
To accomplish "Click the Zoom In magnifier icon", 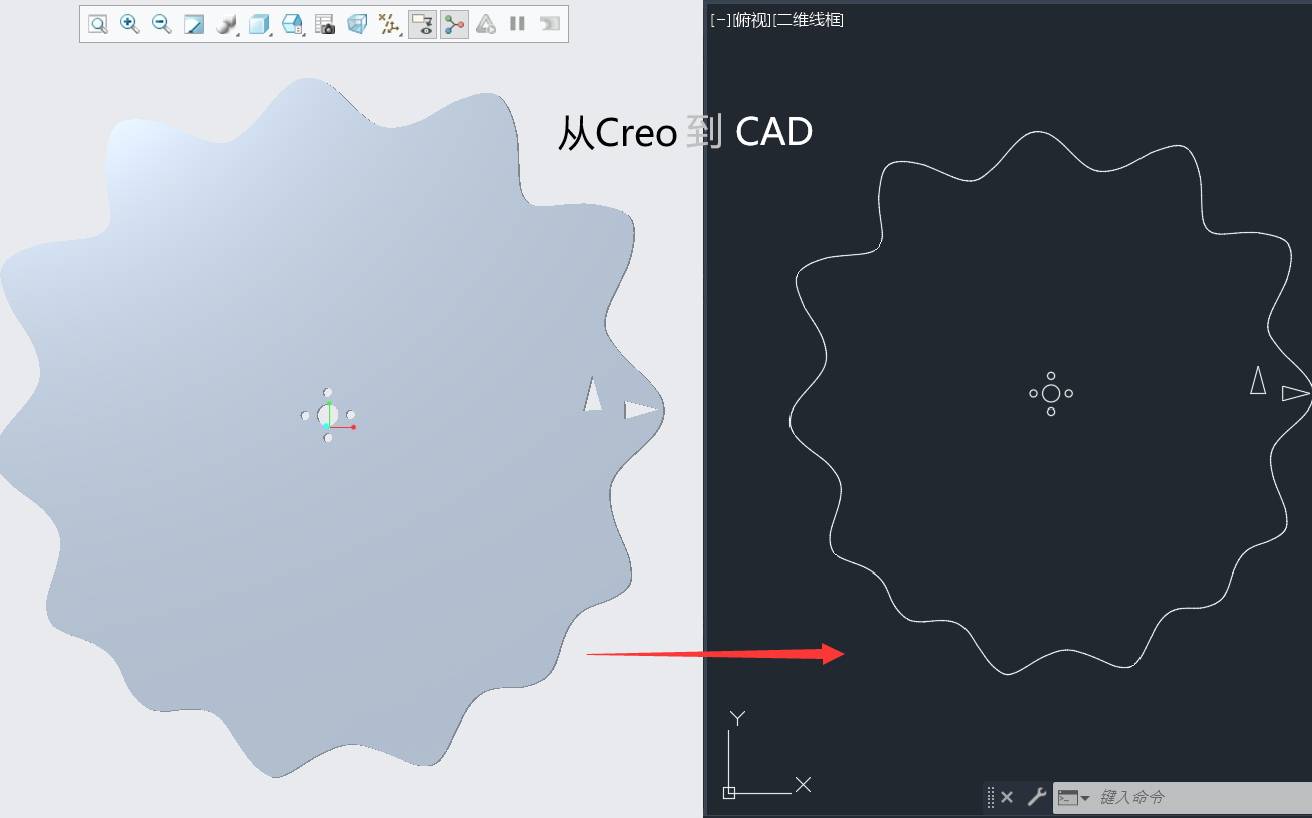I will pyautogui.click(x=129, y=24).
